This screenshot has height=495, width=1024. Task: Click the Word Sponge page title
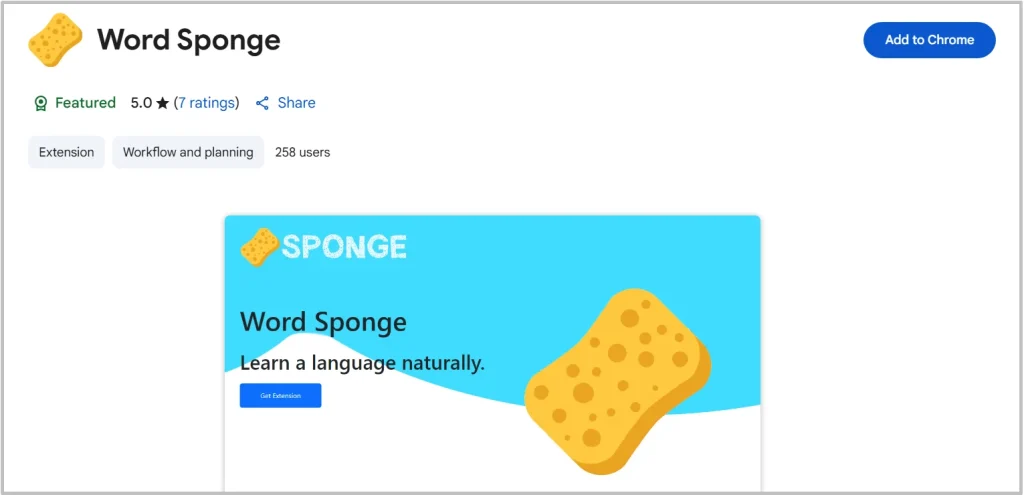point(188,40)
